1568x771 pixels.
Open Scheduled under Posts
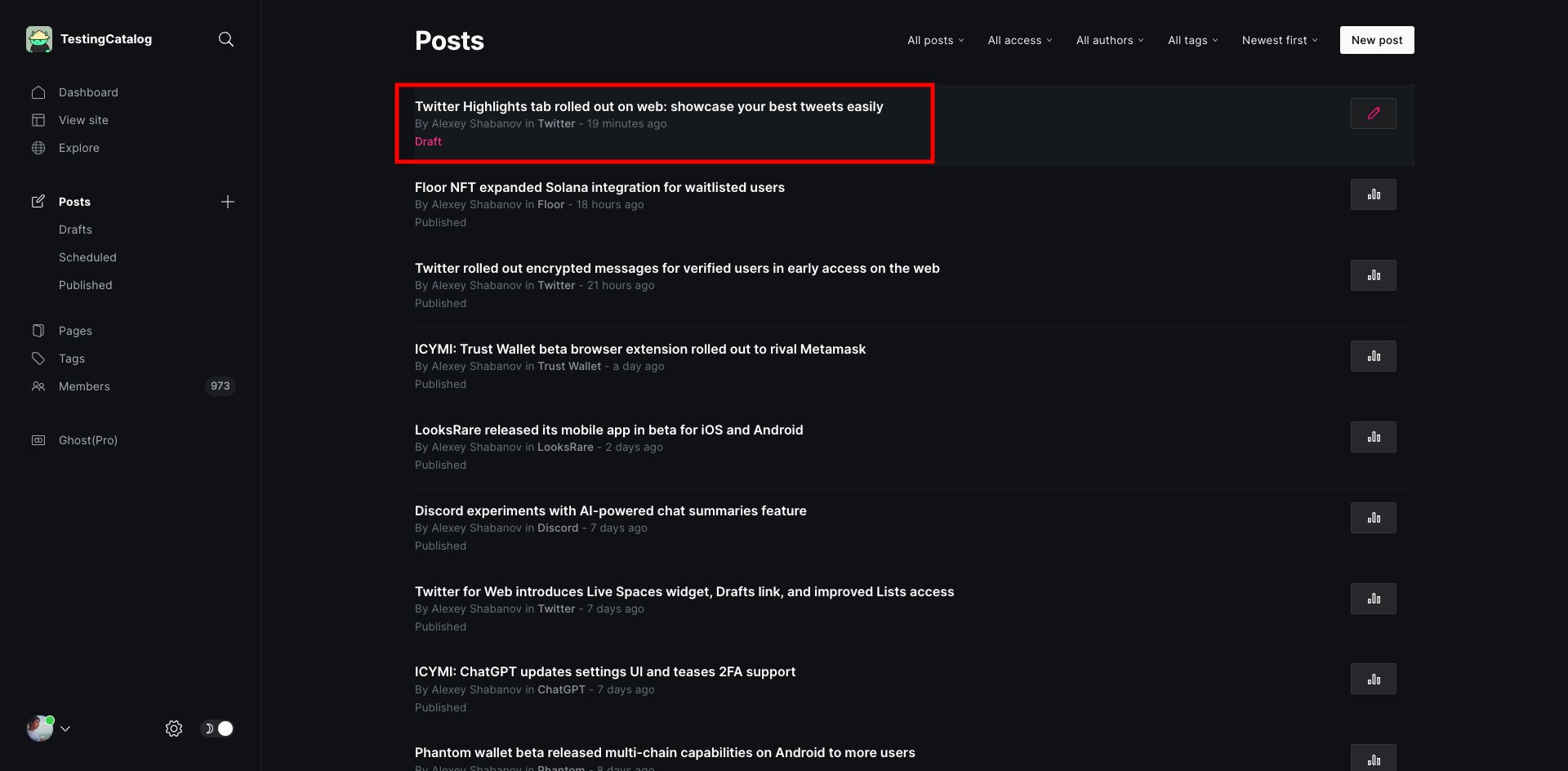[87, 257]
